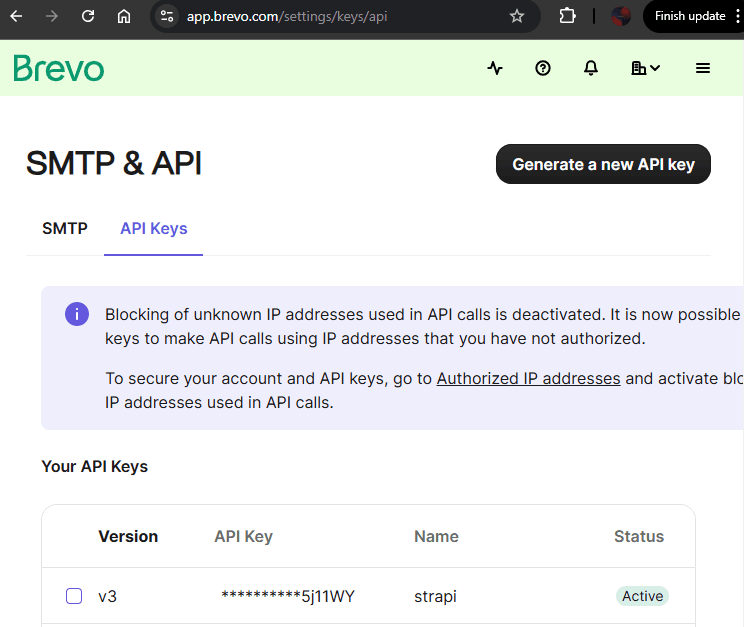The width and height of the screenshot is (744, 627).
Task: Open the activity pulse icon
Action: (x=495, y=68)
